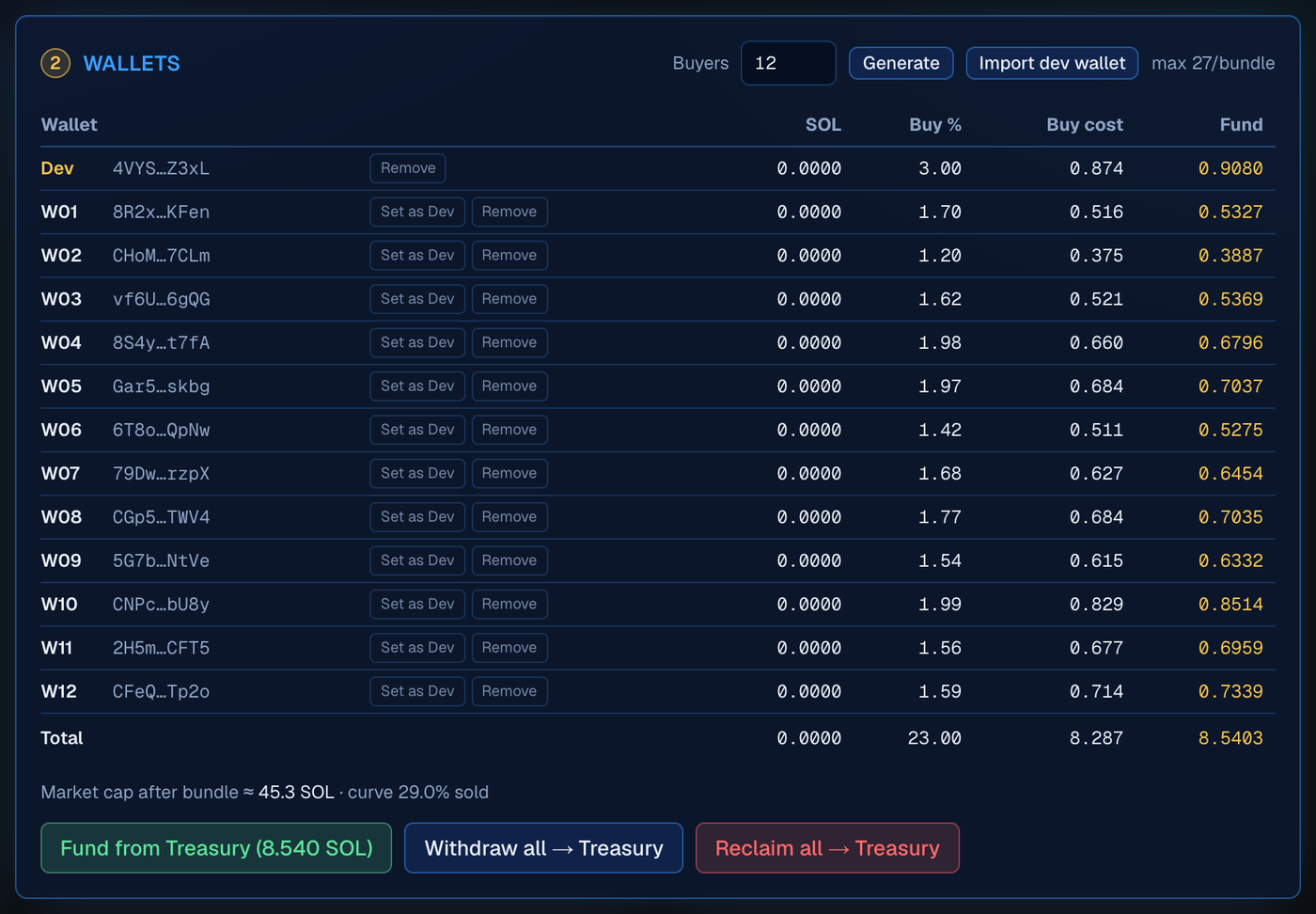
Task: Click the Buy % column header
Action: (935, 125)
